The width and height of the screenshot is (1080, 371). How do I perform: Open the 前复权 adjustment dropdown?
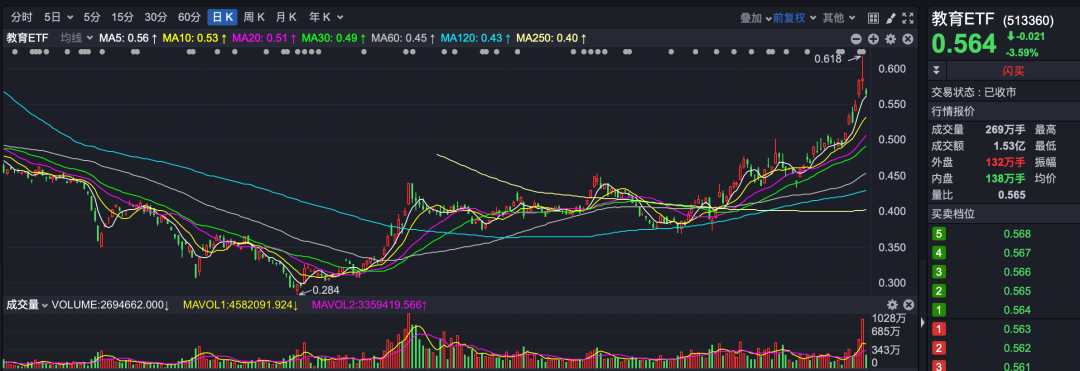point(794,18)
